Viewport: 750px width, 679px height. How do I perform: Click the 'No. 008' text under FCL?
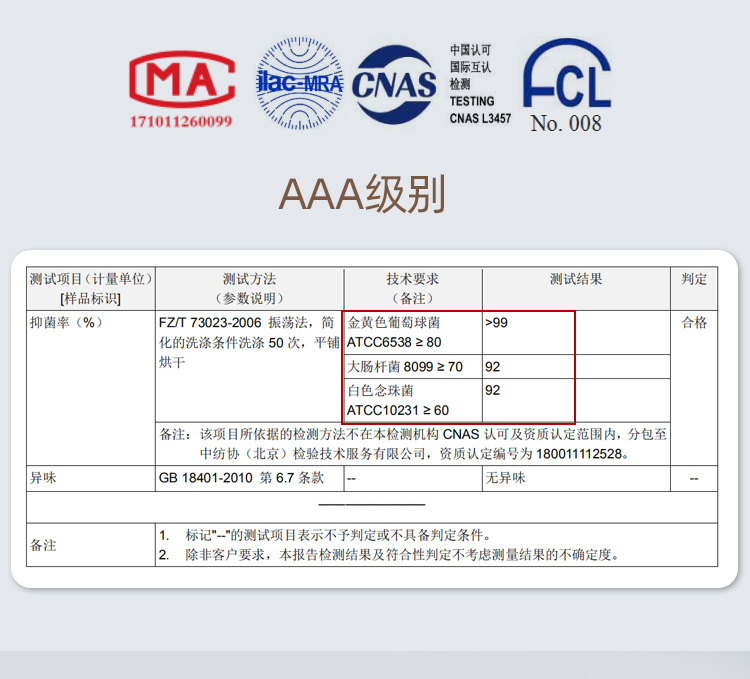click(x=566, y=124)
